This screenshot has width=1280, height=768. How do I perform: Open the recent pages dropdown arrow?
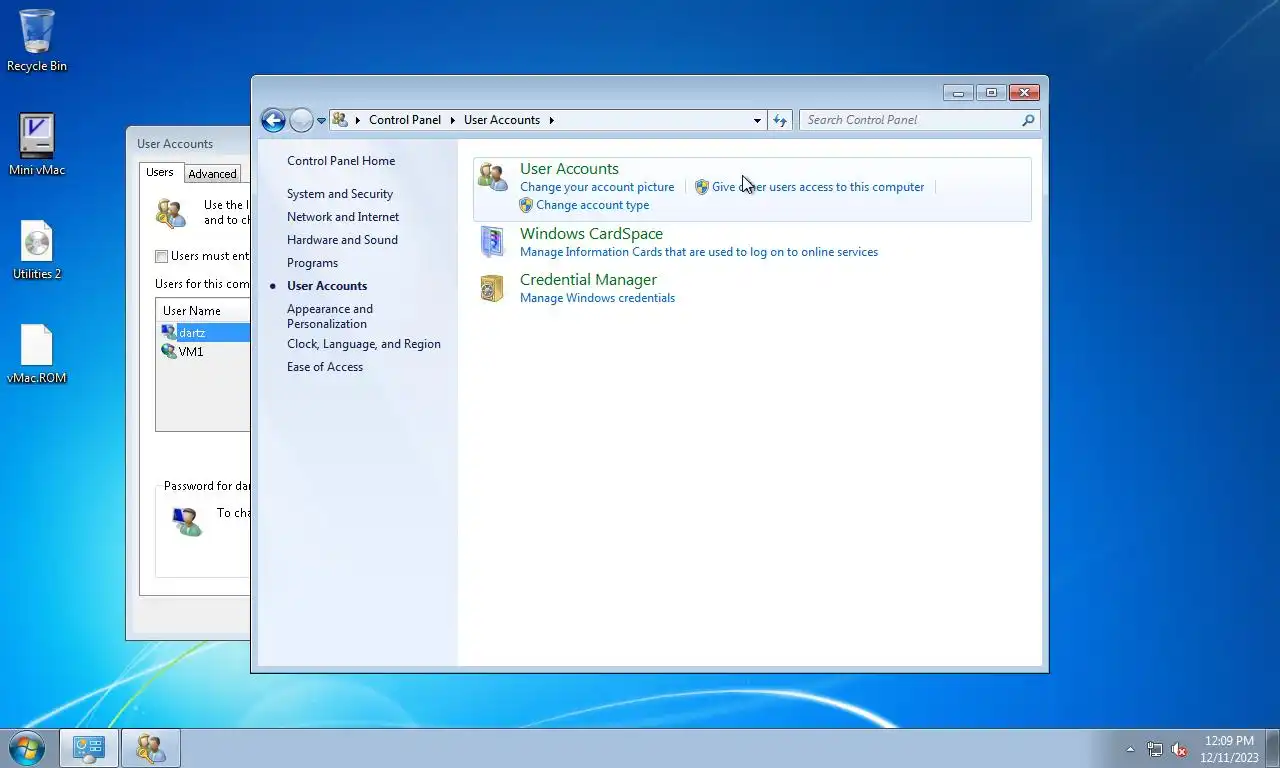[x=321, y=120]
